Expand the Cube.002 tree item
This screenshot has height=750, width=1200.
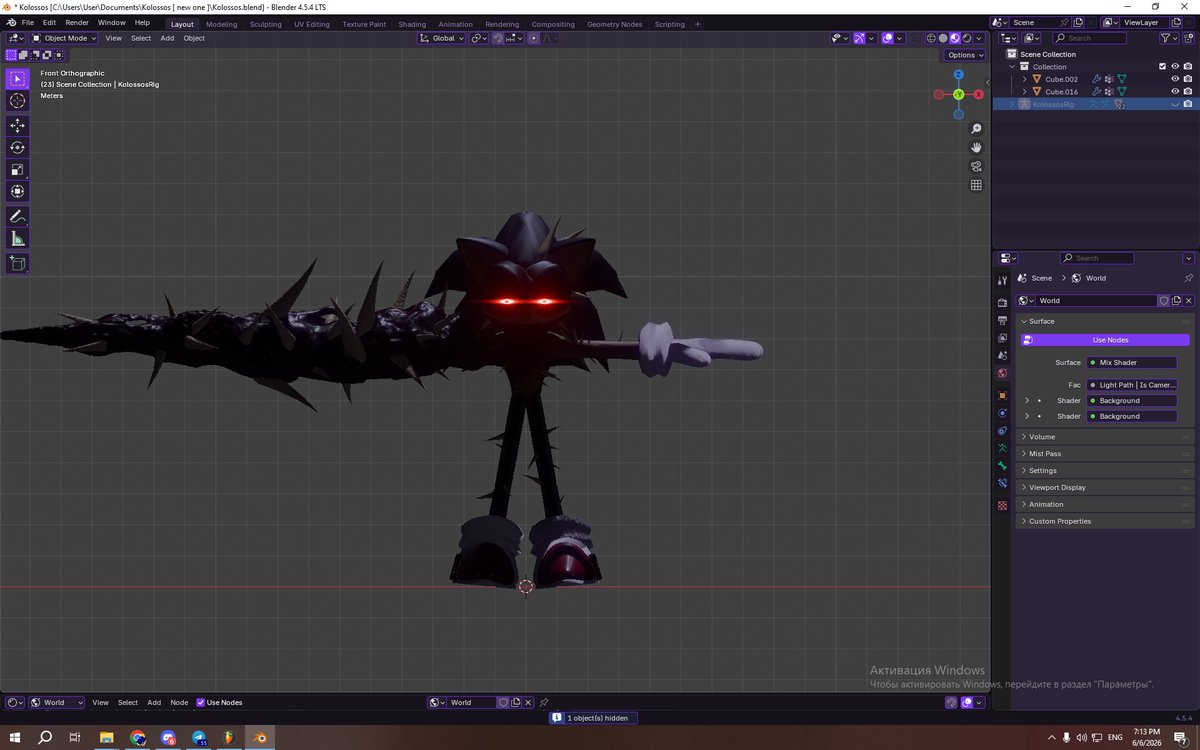click(1024, 79)
